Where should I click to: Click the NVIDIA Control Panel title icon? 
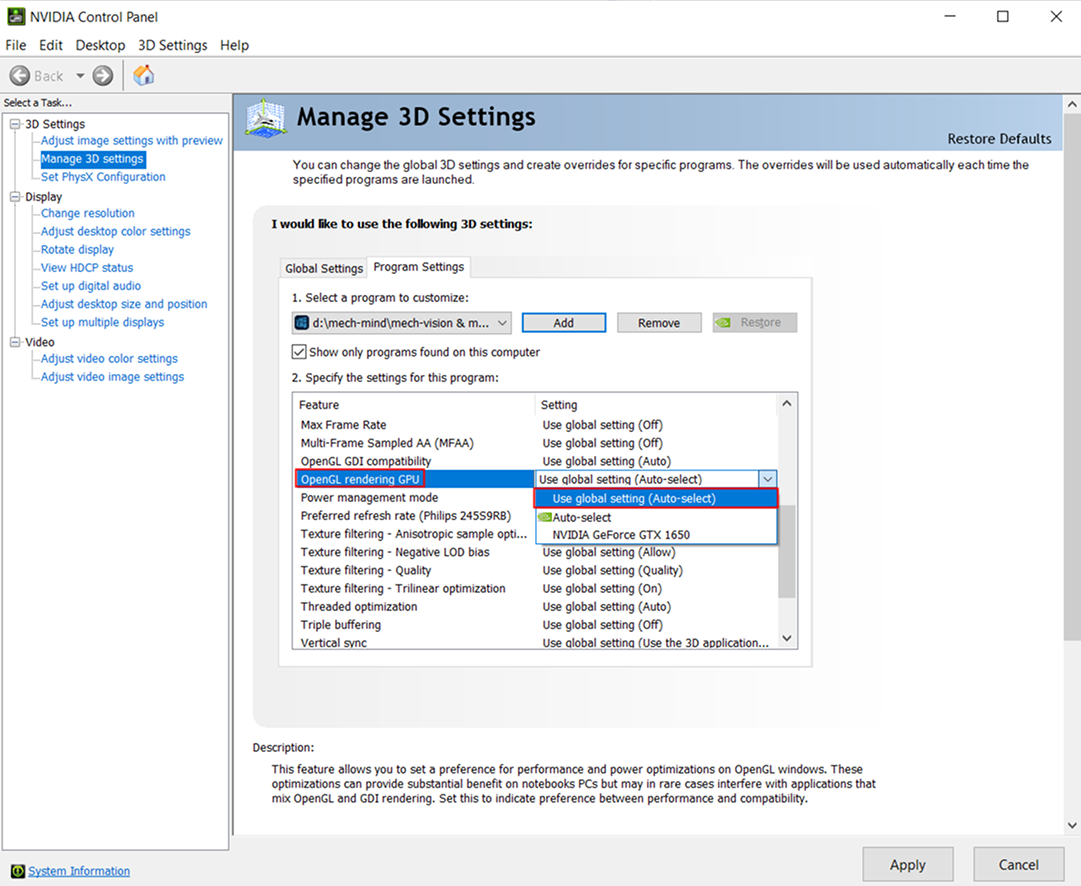pyautogui.click(x=16, y=17)
